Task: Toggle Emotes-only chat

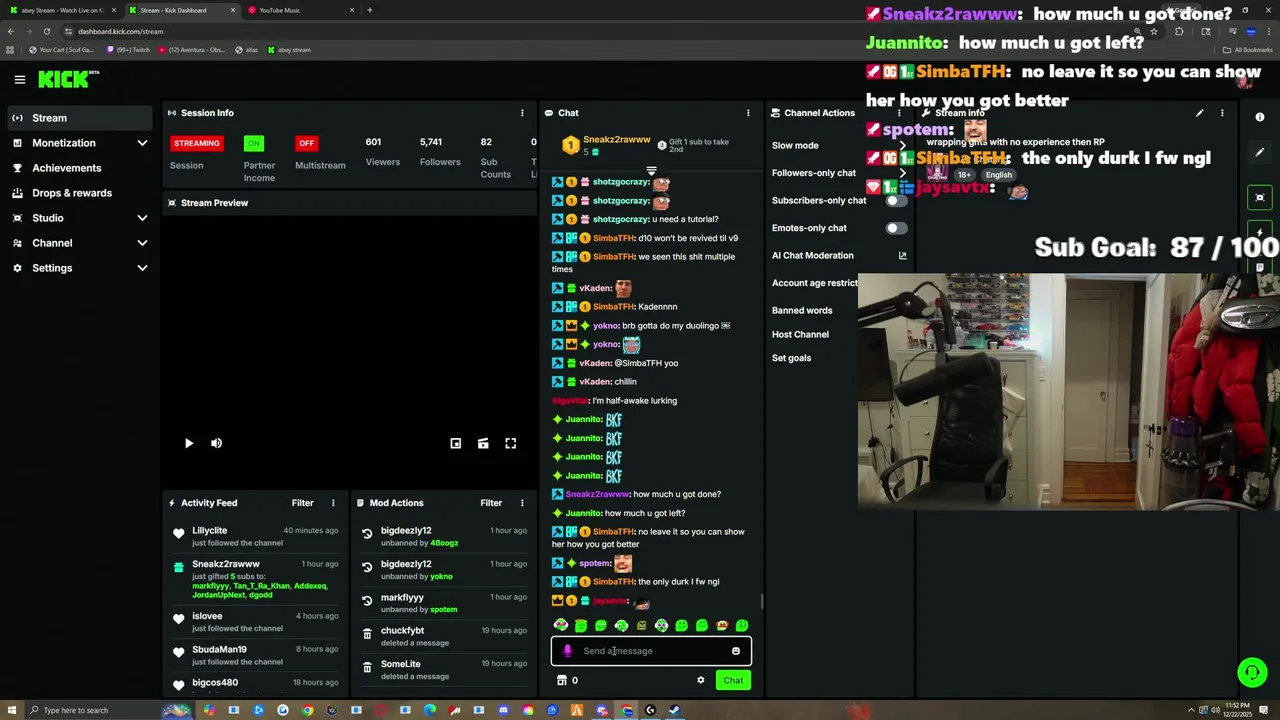Action: [x=896, y=228]
